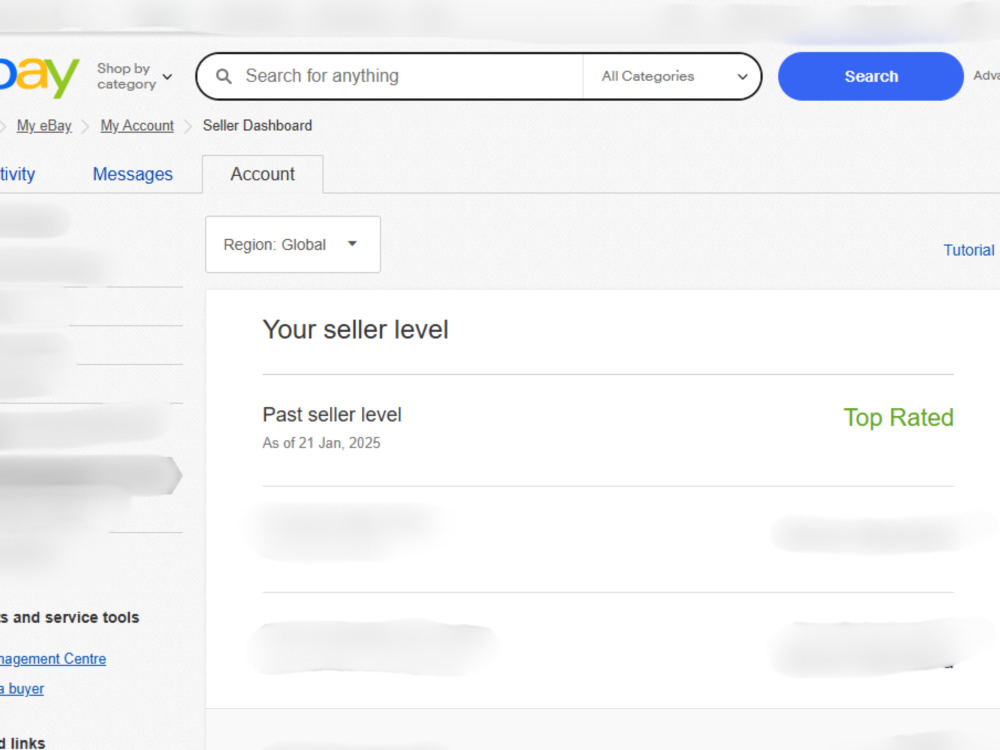Open the My Account breadcrumb link
Image resolution: width=1000 pixels, height=750 pixels.
(137, 126)
